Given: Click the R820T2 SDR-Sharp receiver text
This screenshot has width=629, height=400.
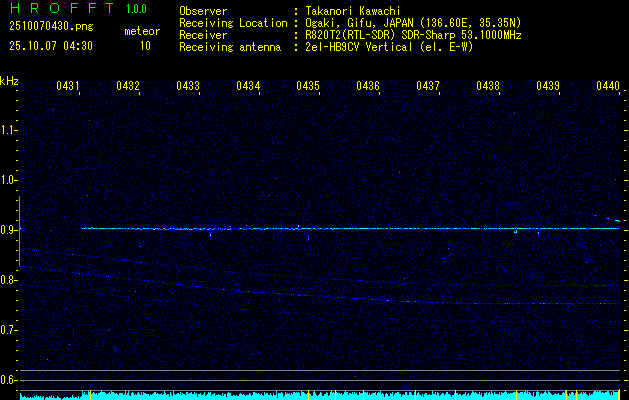Looking at the screenshot, I should (413, 33).
